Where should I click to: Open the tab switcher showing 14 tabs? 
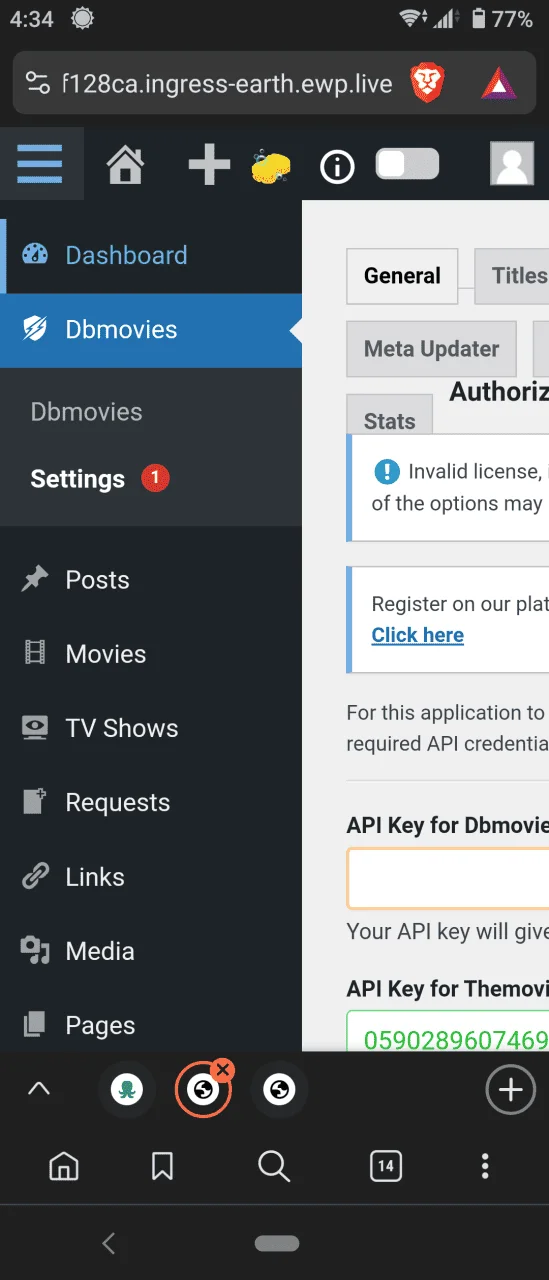[386, 1166]
